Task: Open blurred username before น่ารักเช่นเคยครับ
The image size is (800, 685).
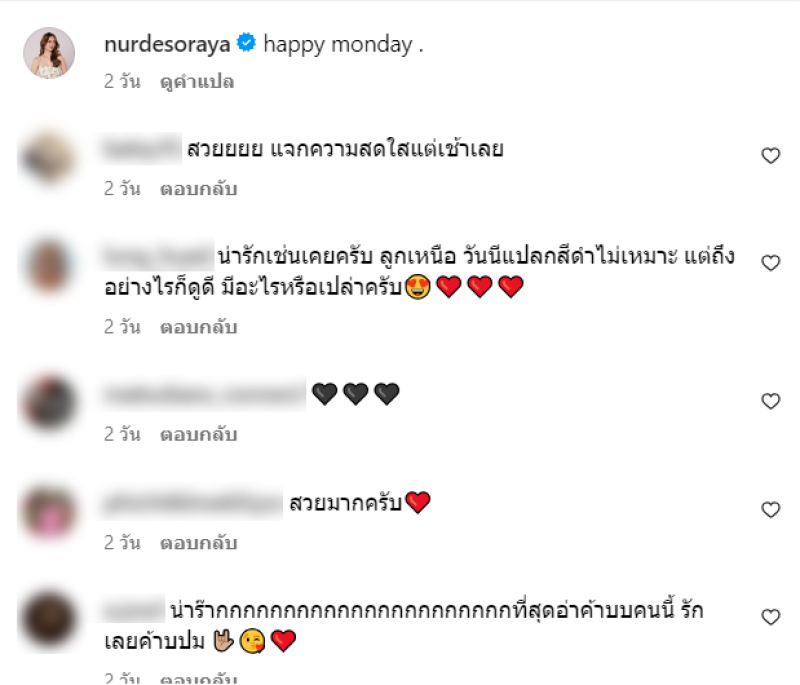Action: pos(158,256)
